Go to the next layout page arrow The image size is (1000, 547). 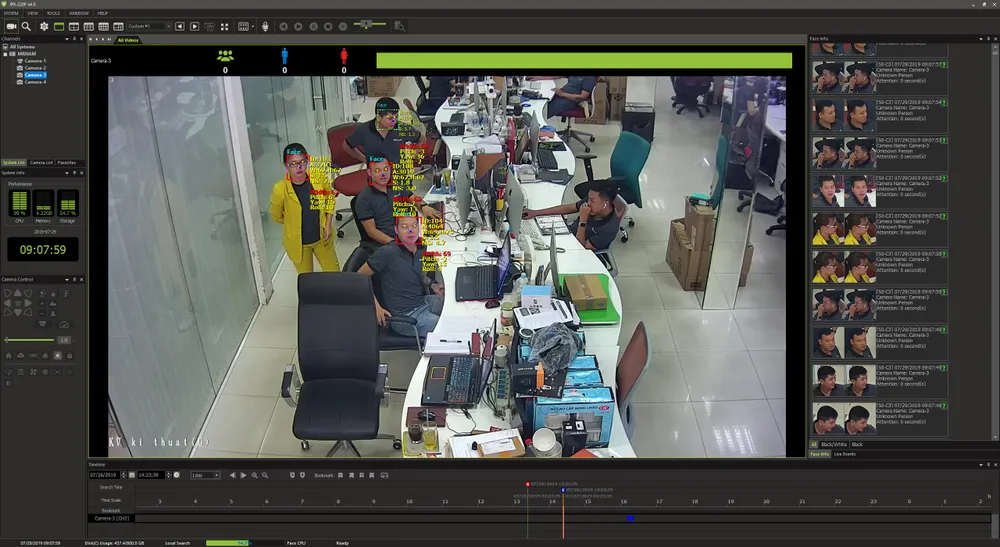[193, 26]
